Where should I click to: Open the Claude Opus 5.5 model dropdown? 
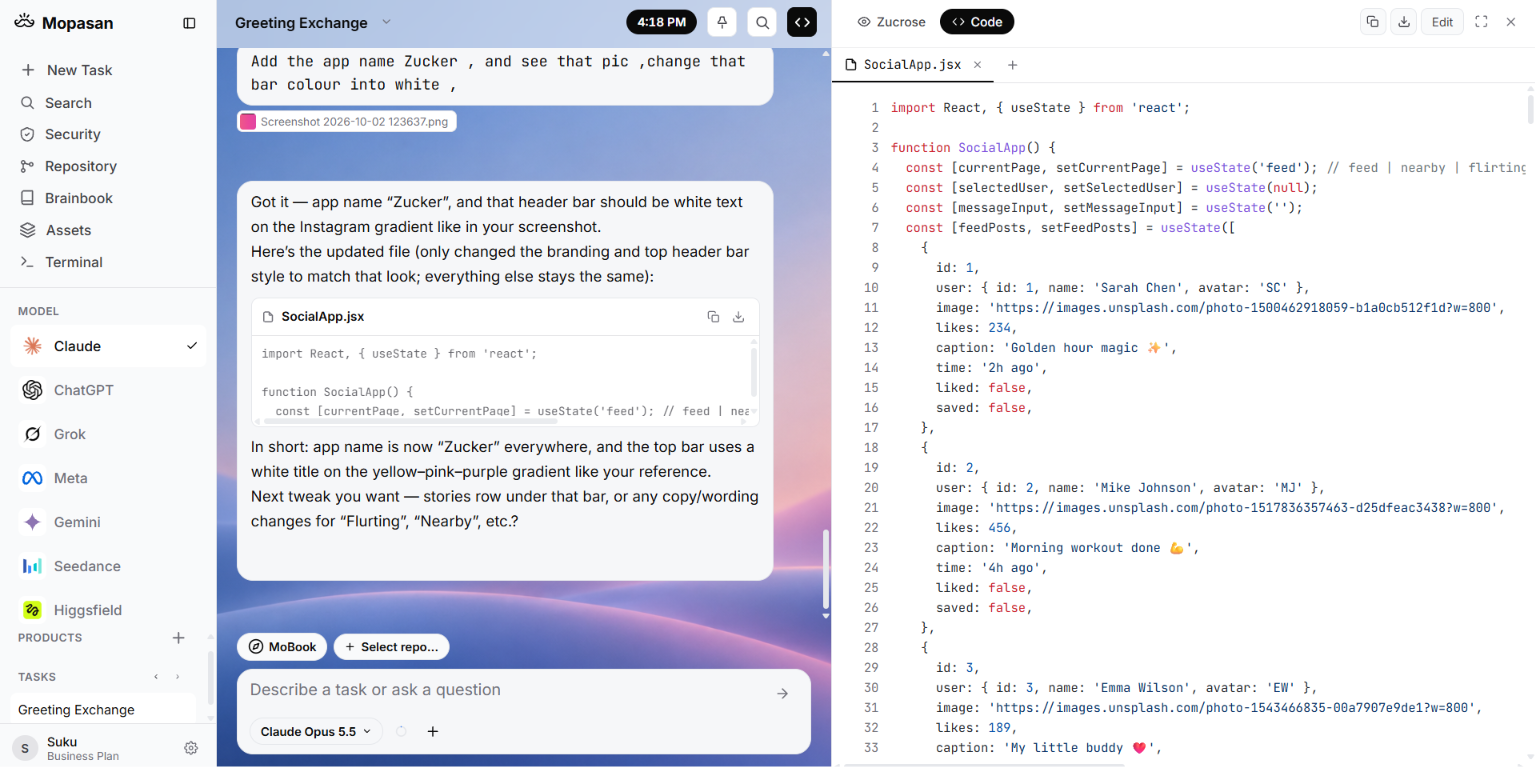[x=316, y=732]
